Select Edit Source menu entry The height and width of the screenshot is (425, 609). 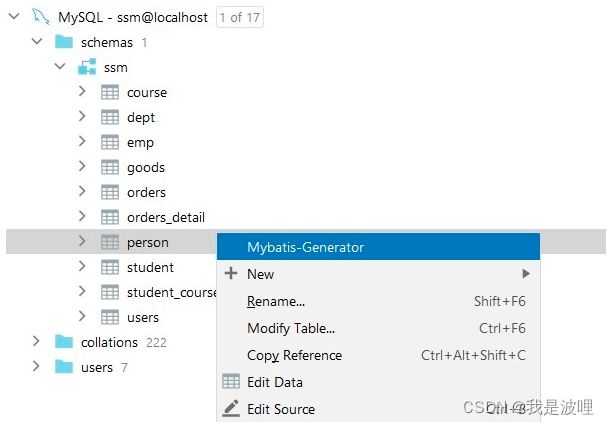point(378,409)
